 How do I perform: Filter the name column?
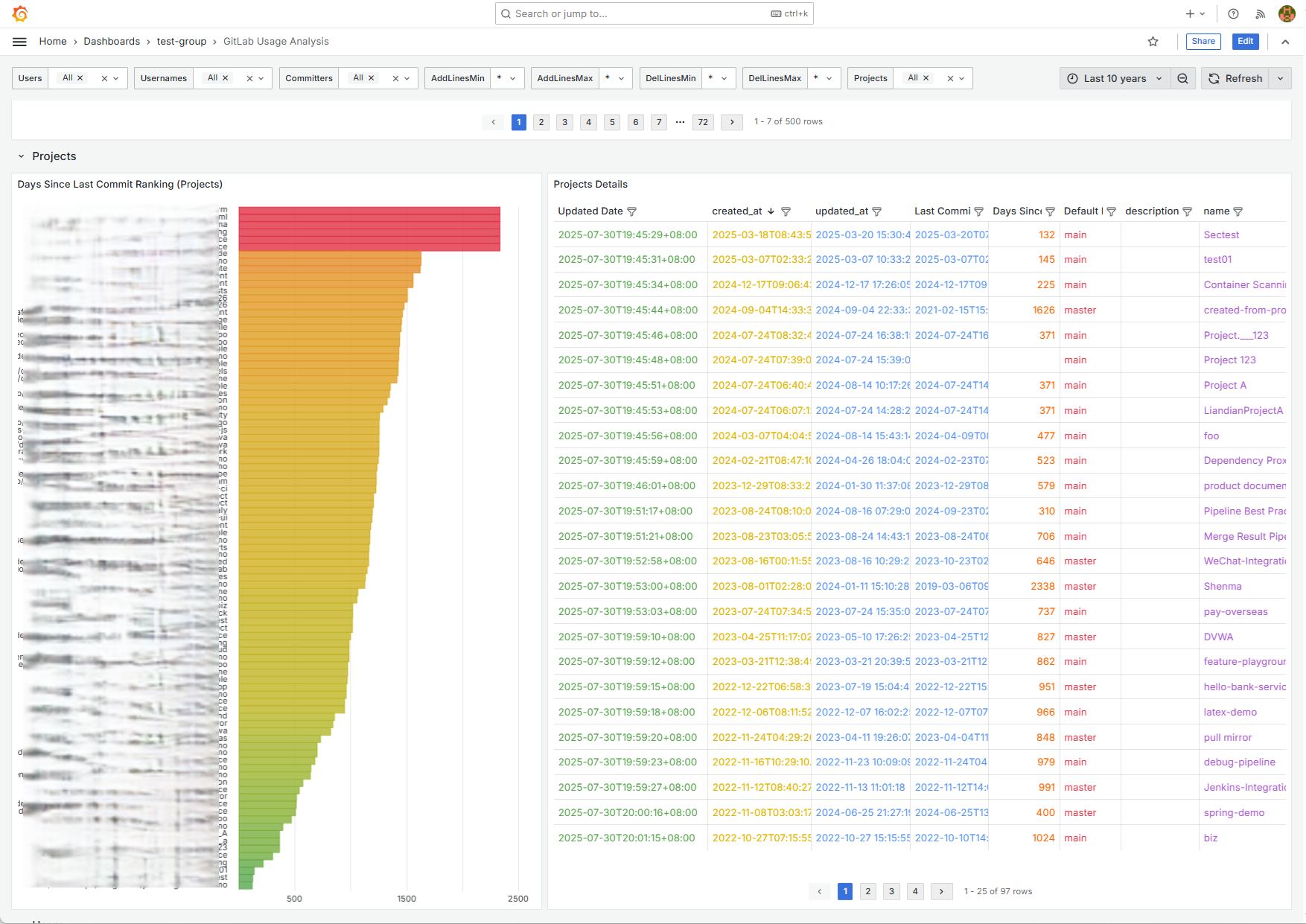pyautogui.click(x=1237, y=211)
